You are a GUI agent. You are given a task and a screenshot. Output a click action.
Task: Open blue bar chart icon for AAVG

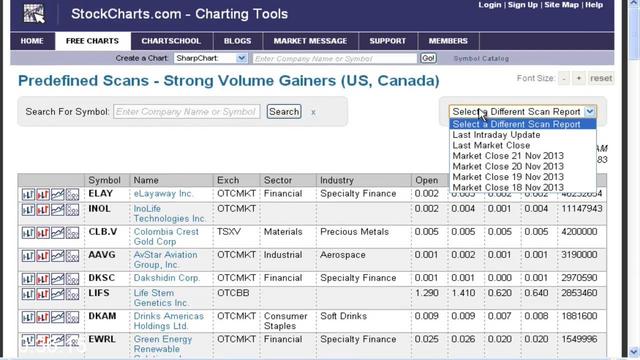tap(28, 256)
